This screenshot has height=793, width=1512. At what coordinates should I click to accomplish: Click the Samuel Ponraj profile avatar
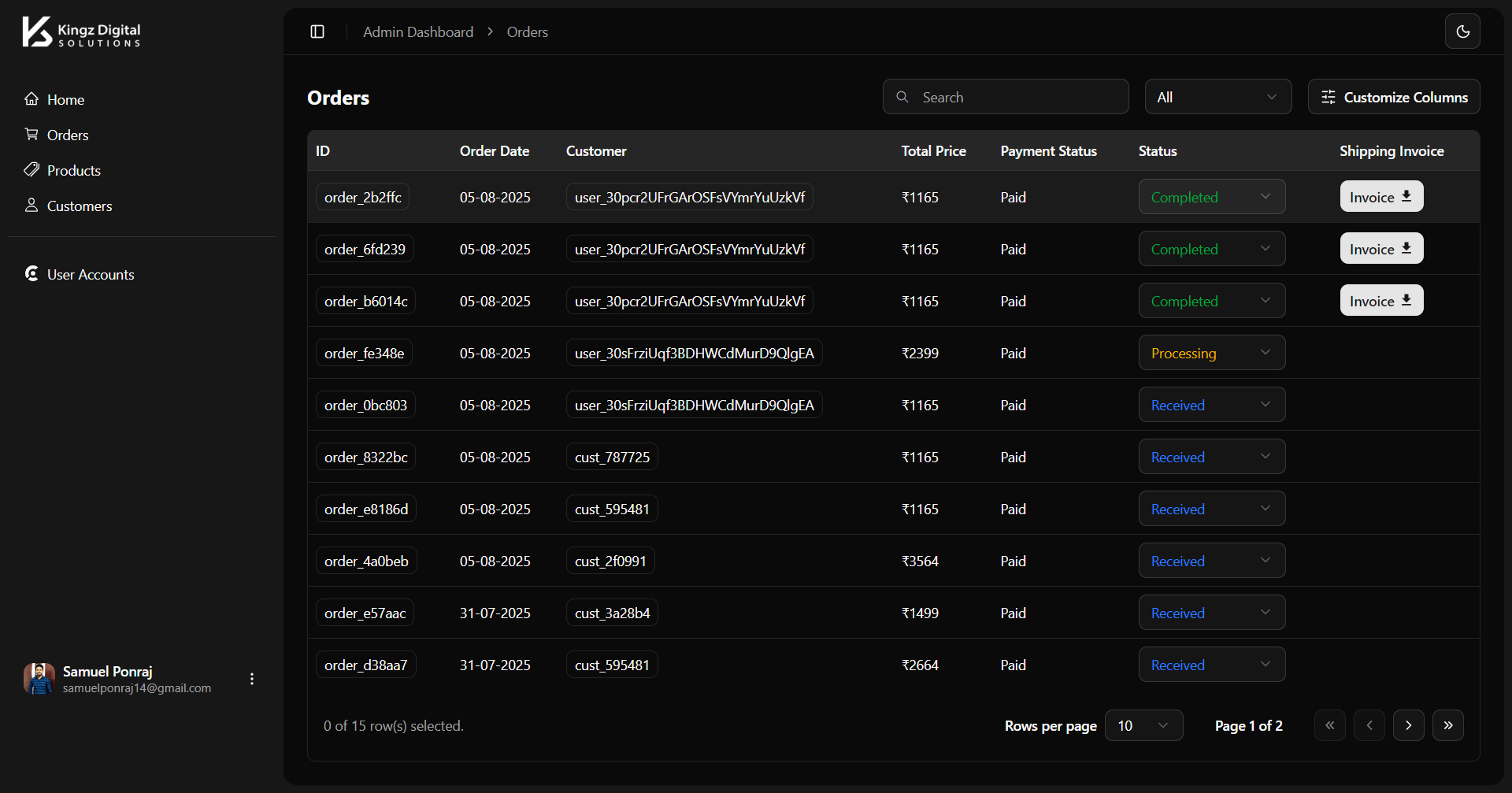click(39, 679)
